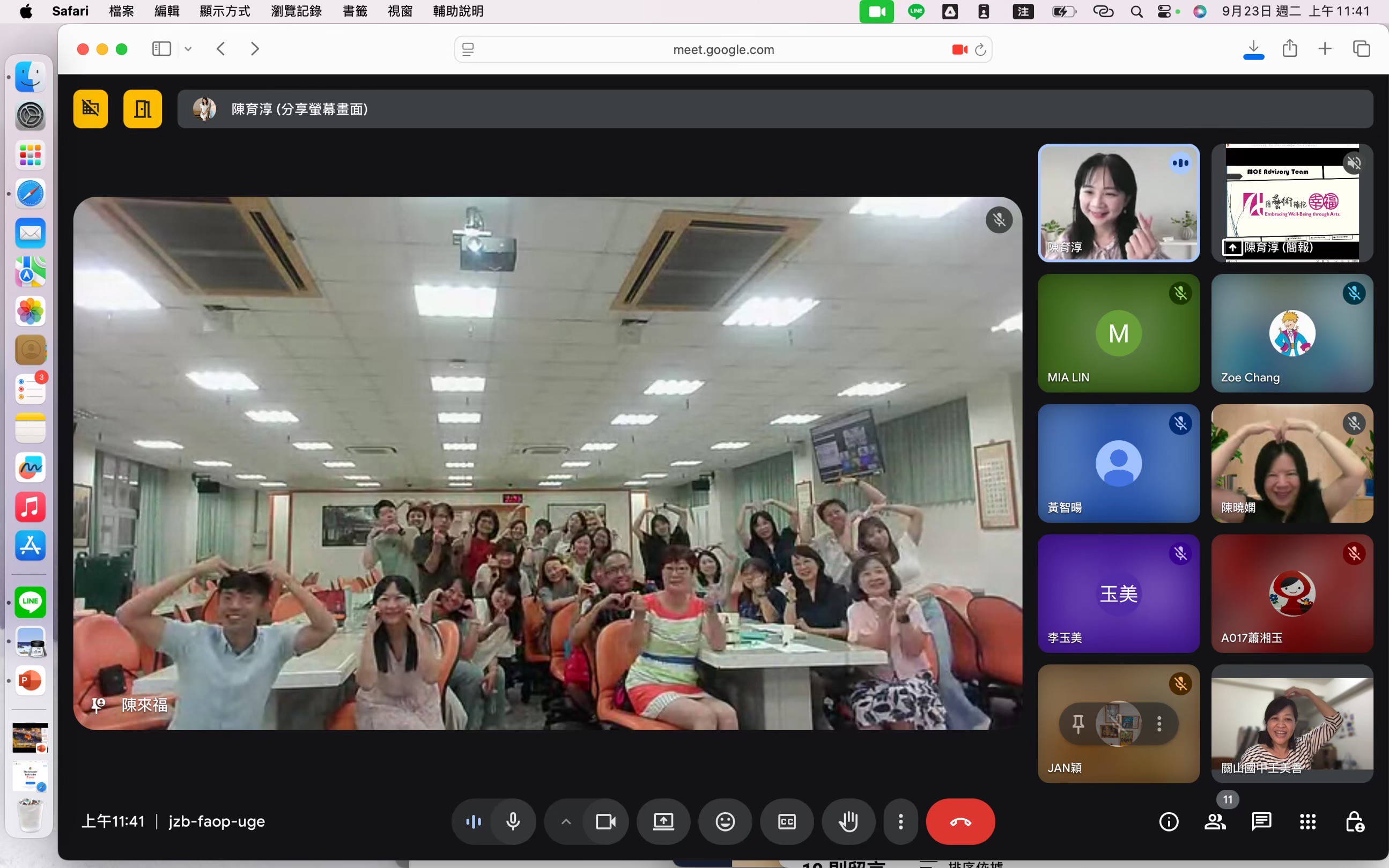Pin the JAN穎 participant tile

[1078, 723]
